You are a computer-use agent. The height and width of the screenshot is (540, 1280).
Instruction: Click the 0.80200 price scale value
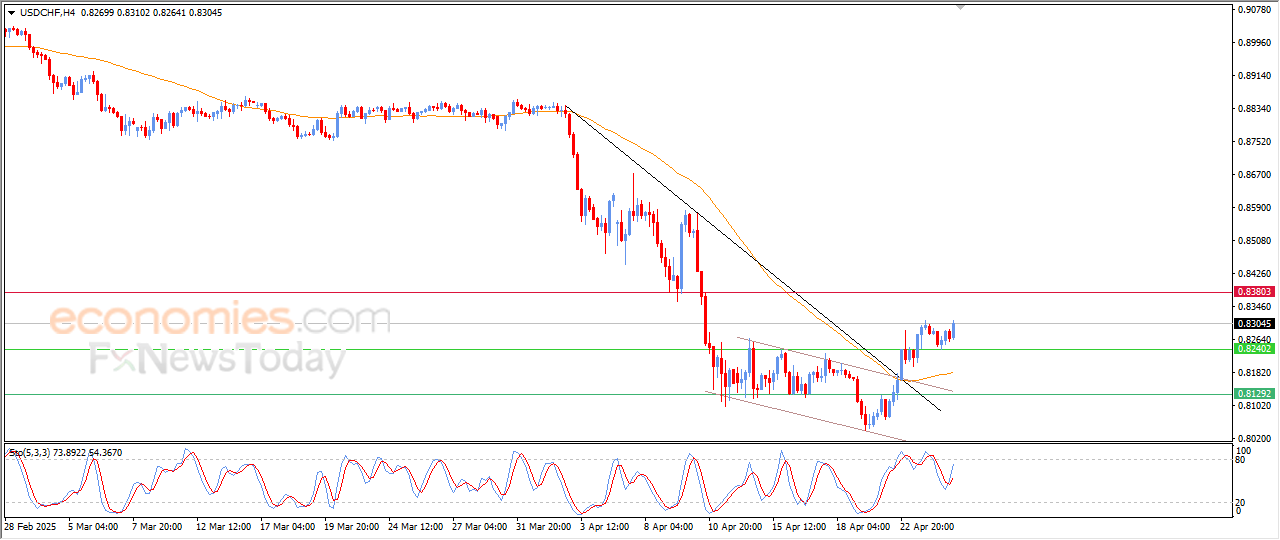tap(1255, 439)
